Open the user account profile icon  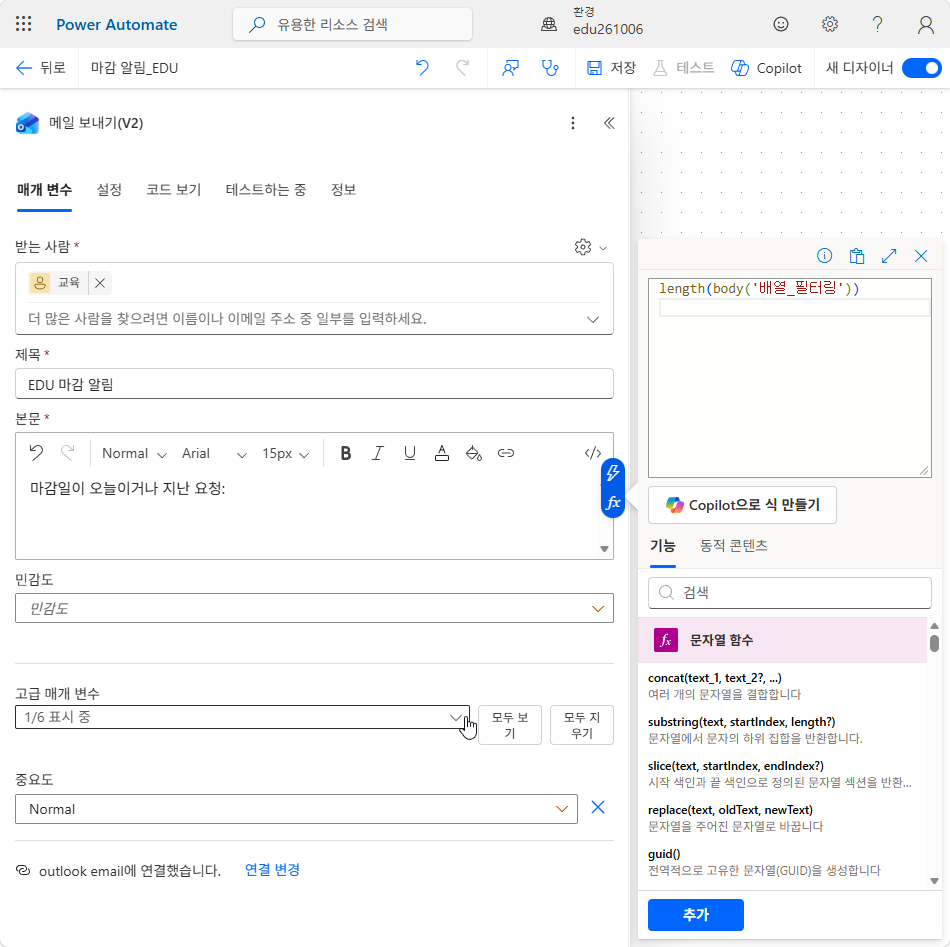tap(925, 24)
